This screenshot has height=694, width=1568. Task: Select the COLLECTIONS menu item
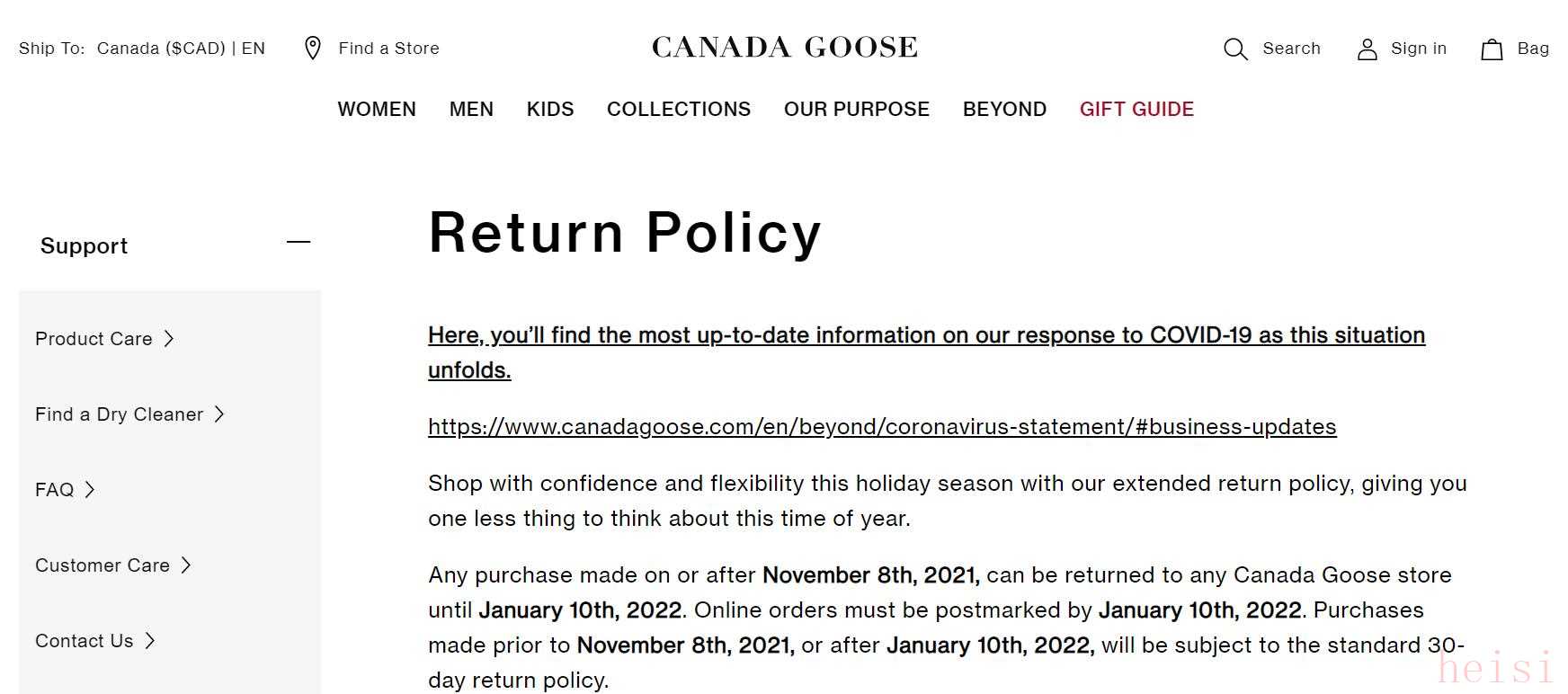click(x=679, y=110)
